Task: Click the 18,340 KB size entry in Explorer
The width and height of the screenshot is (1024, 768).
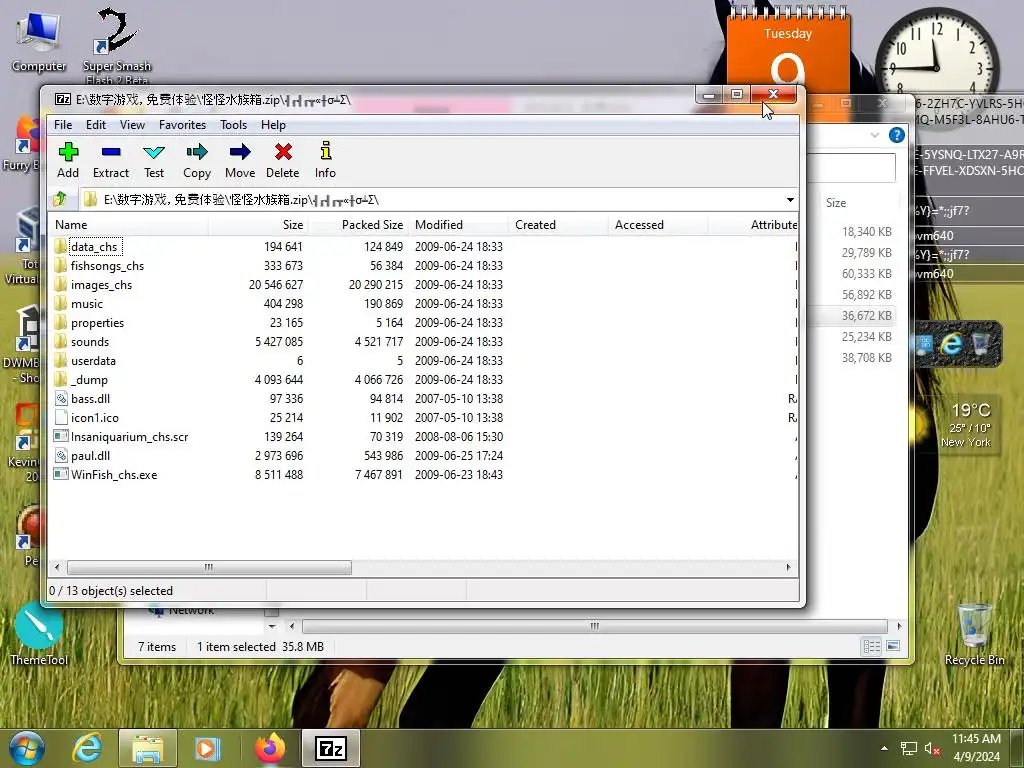Action: pyautogui.click(x=867, y=232)
